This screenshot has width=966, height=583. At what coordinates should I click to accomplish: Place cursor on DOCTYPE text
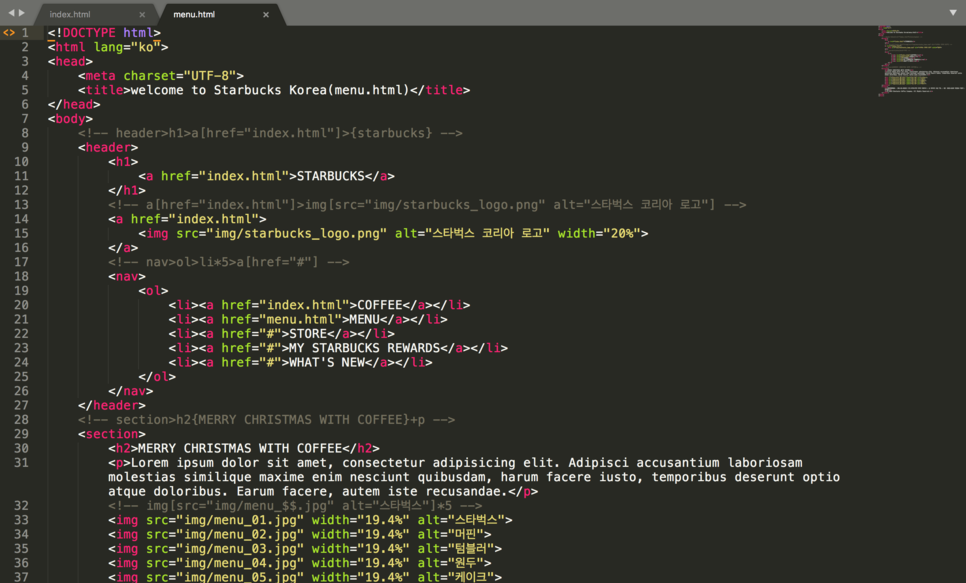(89, 33)
